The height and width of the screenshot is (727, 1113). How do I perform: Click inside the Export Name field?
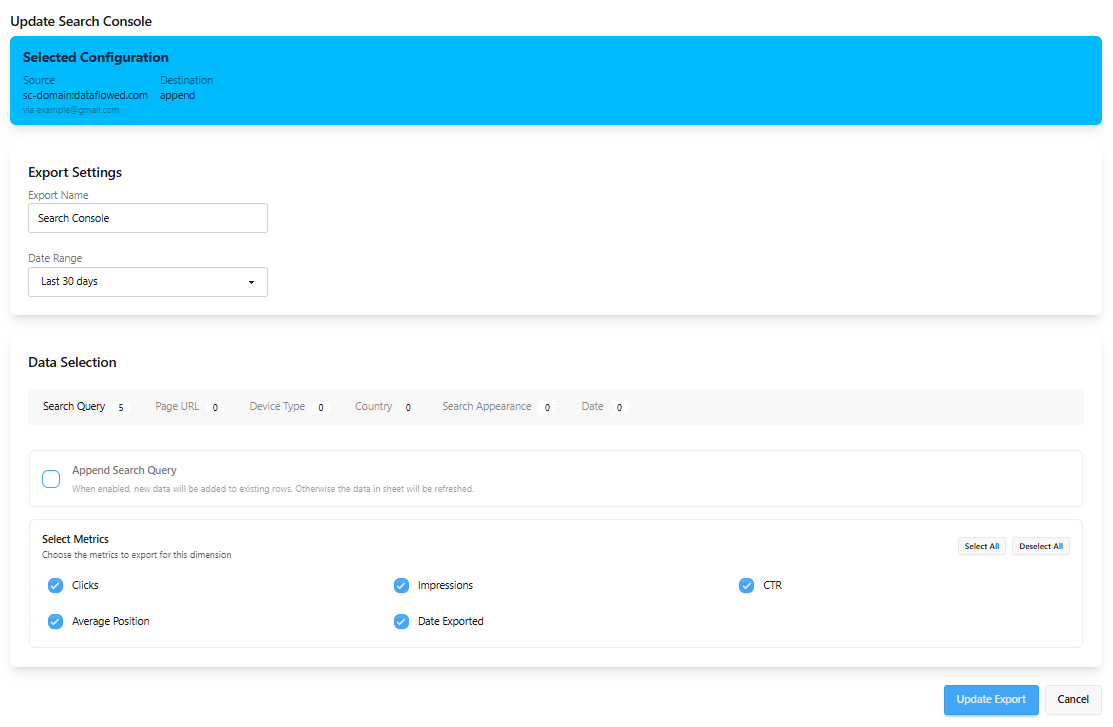[x=147, y=218]
